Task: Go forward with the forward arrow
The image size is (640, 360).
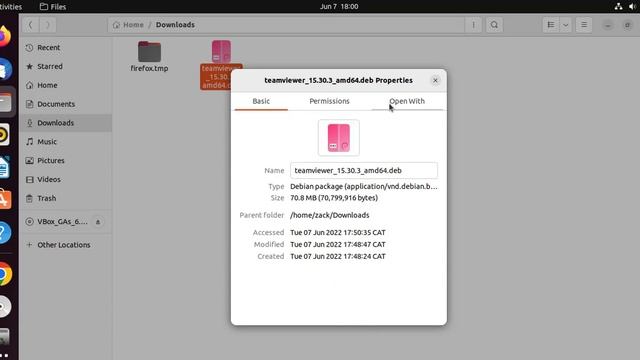Action: pyautogui.click(x=47, y=25)
